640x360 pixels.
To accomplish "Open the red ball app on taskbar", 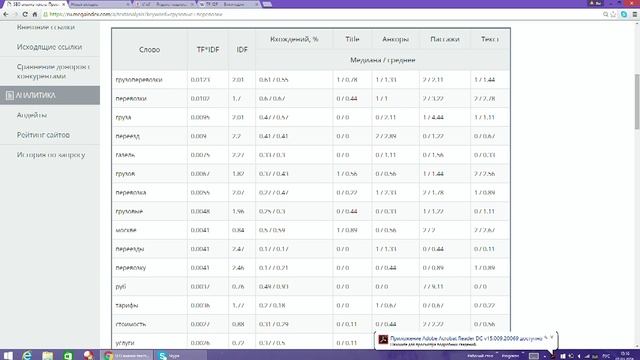I will coord(88,356).
